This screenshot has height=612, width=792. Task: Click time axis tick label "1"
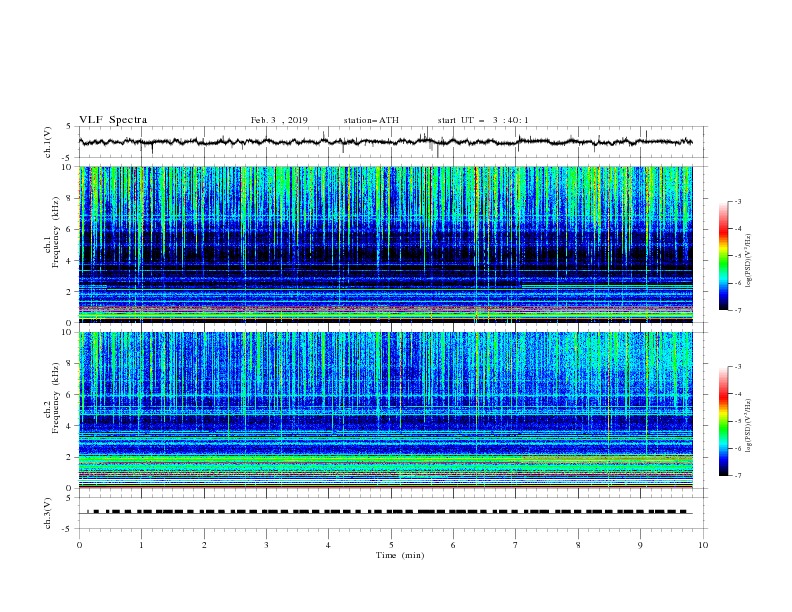pos(141,545)
